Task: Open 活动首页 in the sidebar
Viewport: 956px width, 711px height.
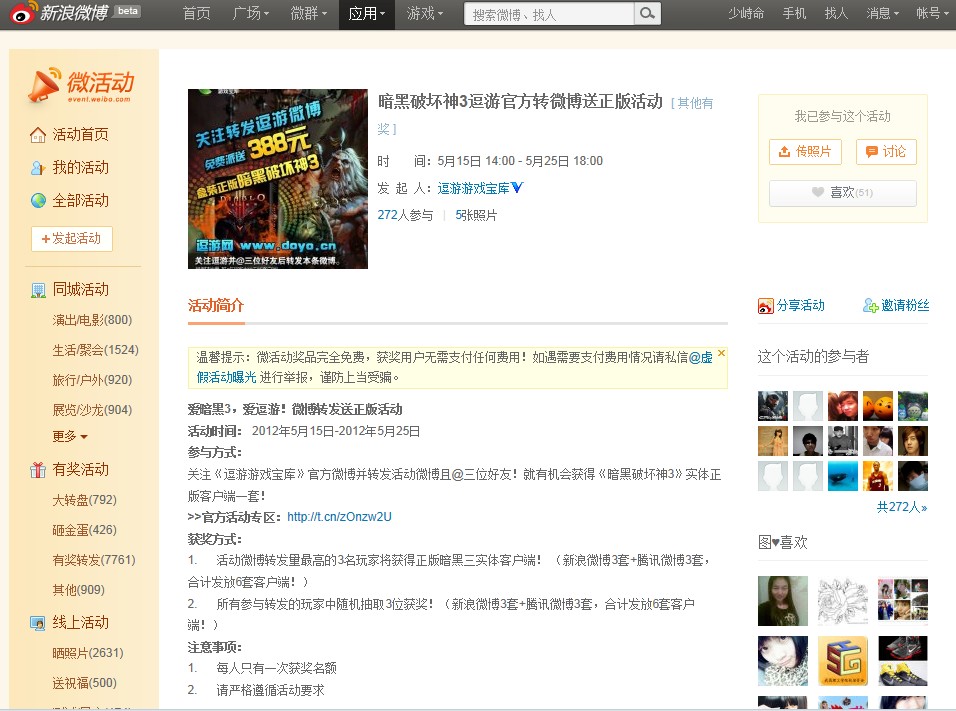Action: pos(80,135)
